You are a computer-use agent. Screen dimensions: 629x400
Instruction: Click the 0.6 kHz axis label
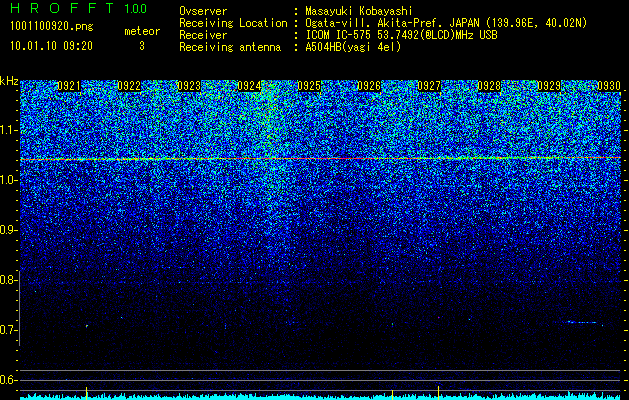pos(8,380)
